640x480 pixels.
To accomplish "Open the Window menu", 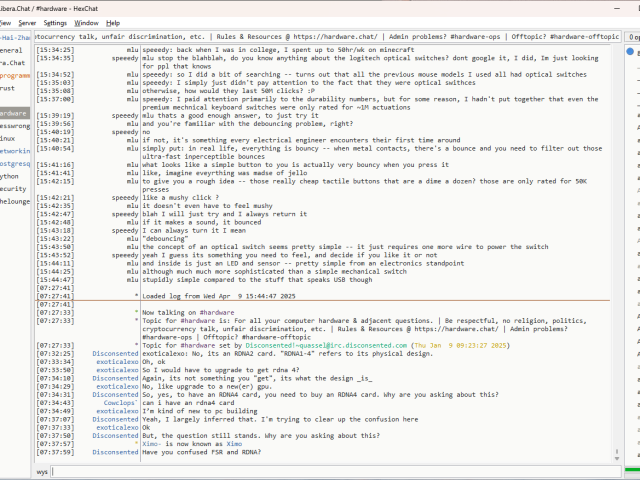I will click(87, 22).
